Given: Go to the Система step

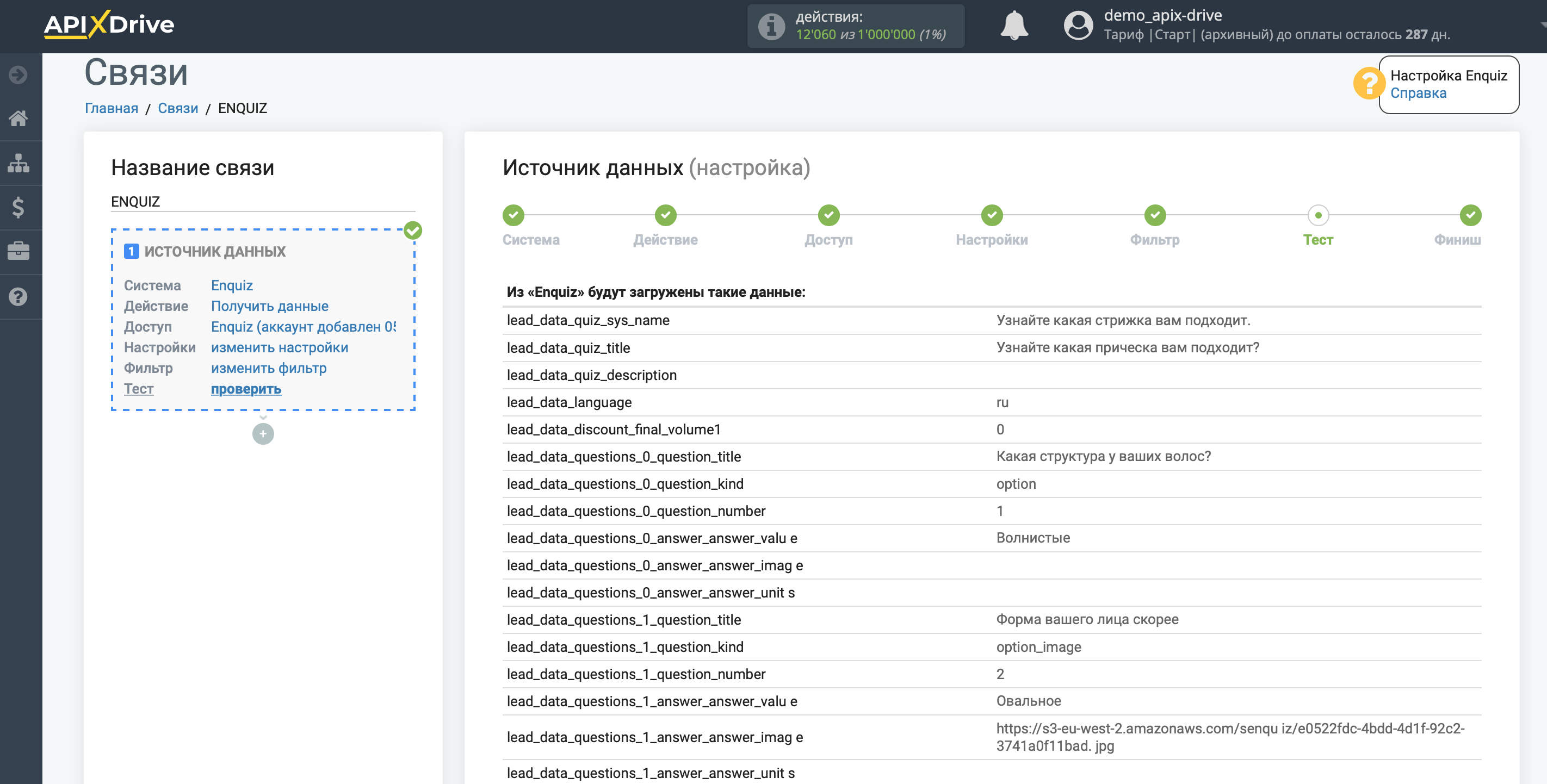Looking at the screenshot, I should [x=513, y=215].
